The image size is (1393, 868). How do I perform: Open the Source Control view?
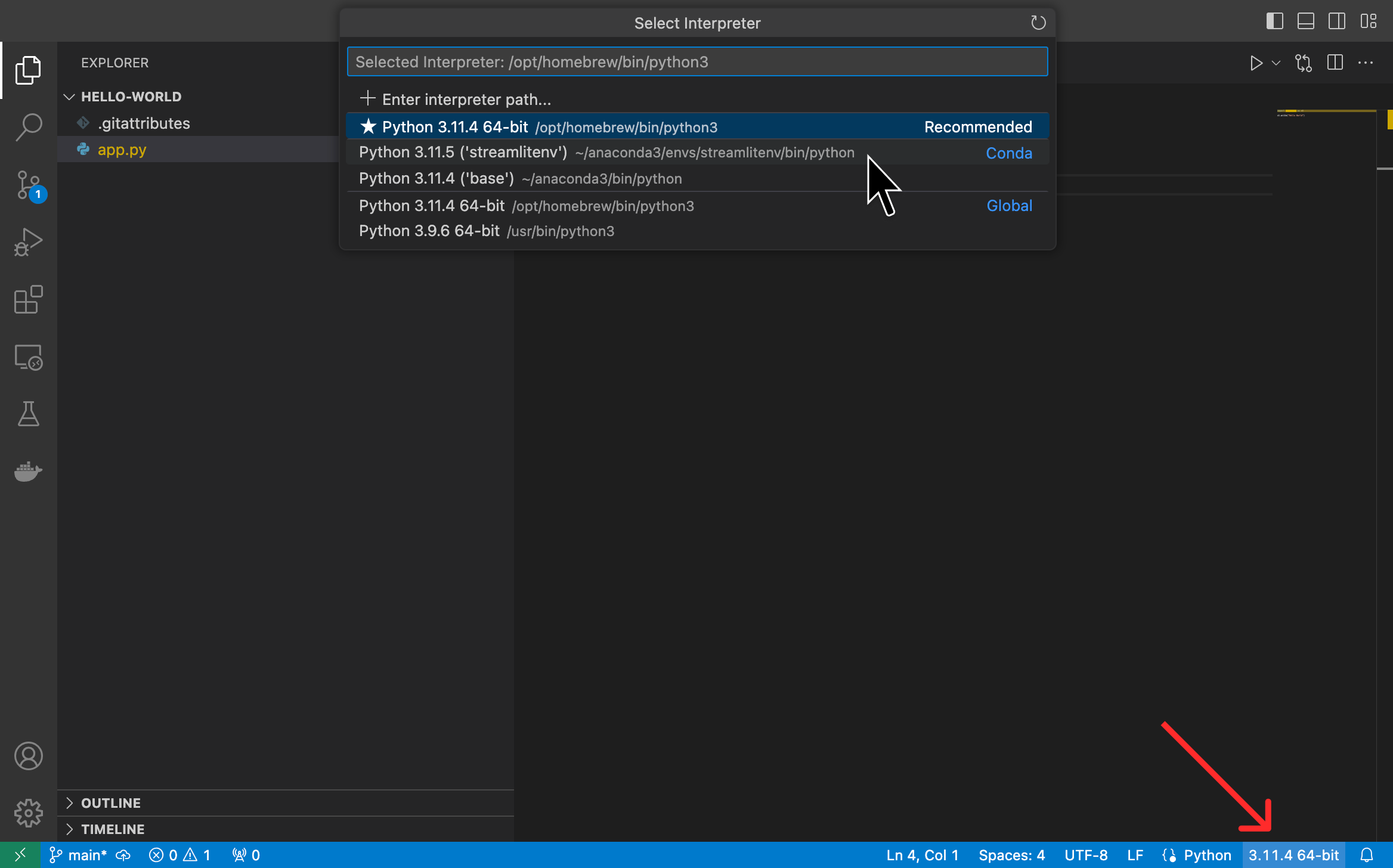(28, 185)
